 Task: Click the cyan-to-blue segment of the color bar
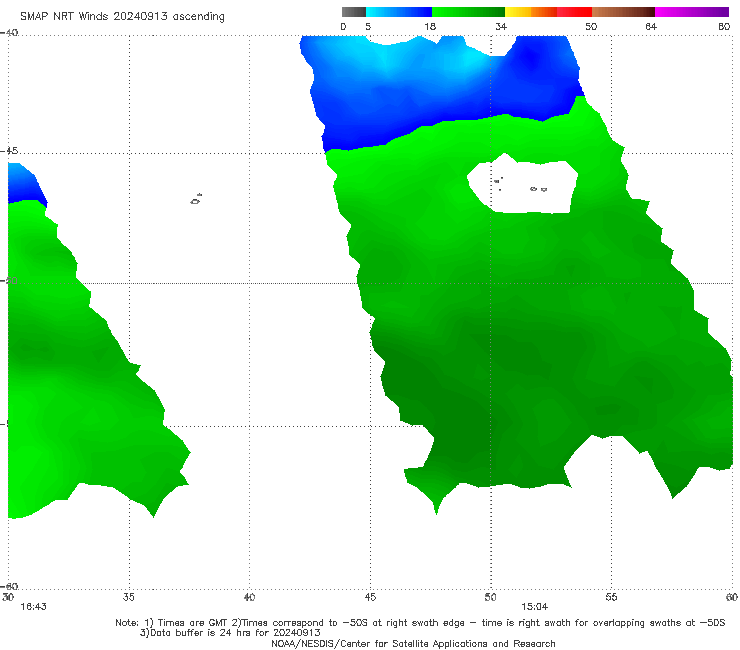click(399, 12)
